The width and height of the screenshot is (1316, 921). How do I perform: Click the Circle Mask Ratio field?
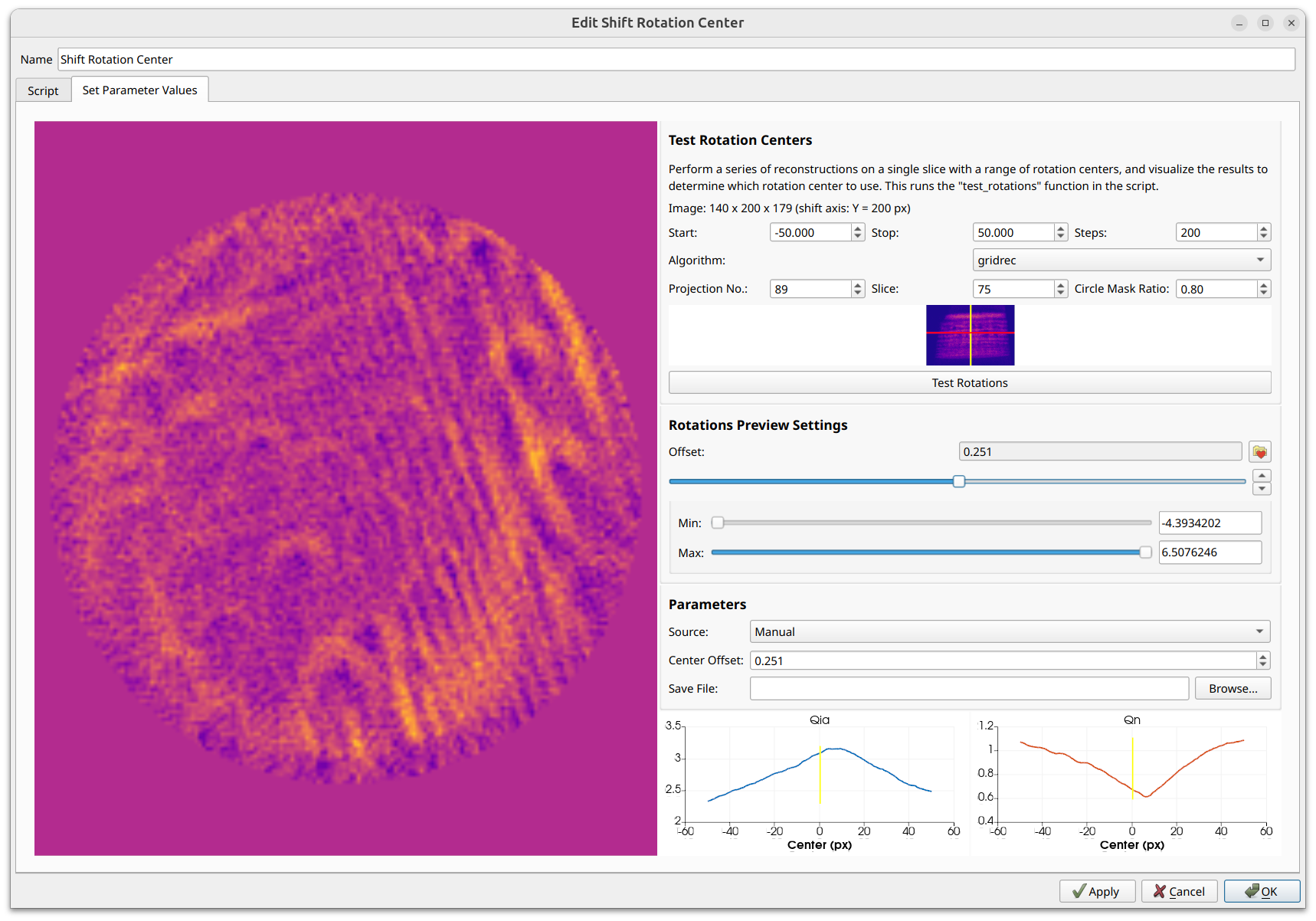click(x=1216, y=289)
